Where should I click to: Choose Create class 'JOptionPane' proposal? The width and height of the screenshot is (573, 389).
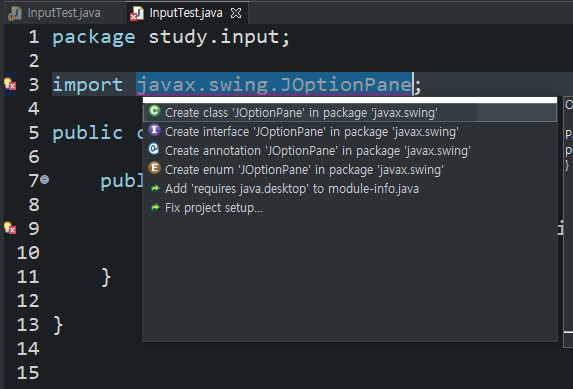(x=350, y=113)
